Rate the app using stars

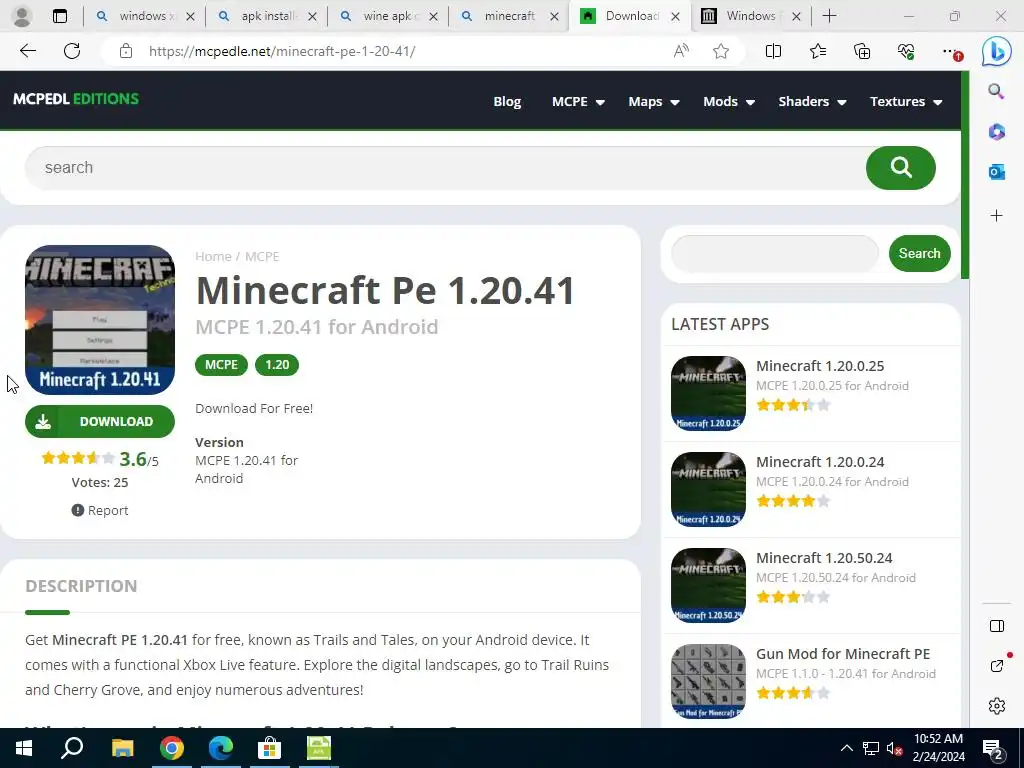point(77,458)
